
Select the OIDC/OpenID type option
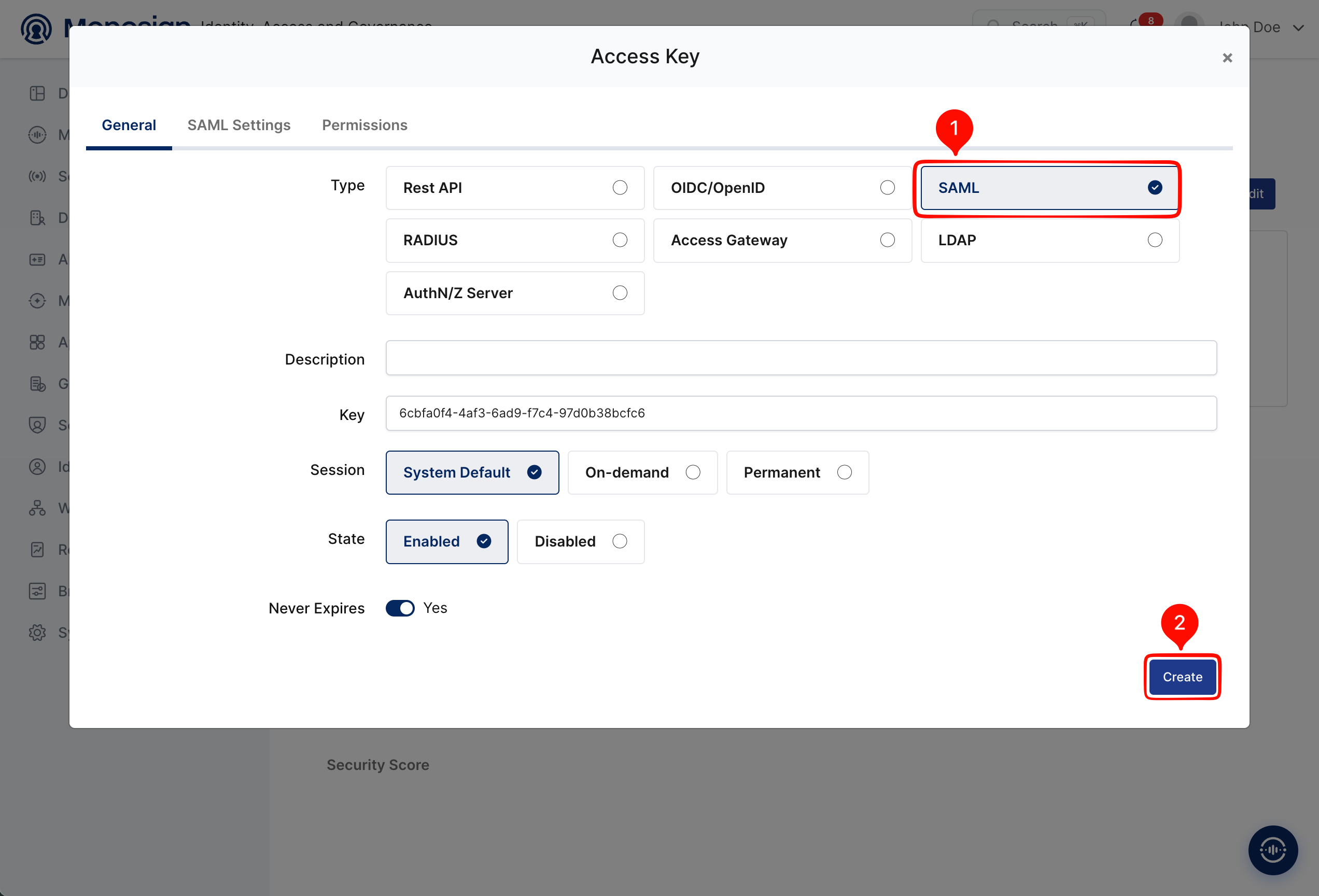(782, 188)
